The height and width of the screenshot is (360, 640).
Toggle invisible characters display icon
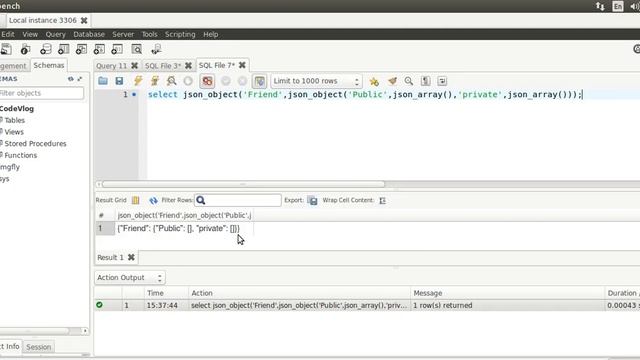pyautogui.click(x=425, y=81)
